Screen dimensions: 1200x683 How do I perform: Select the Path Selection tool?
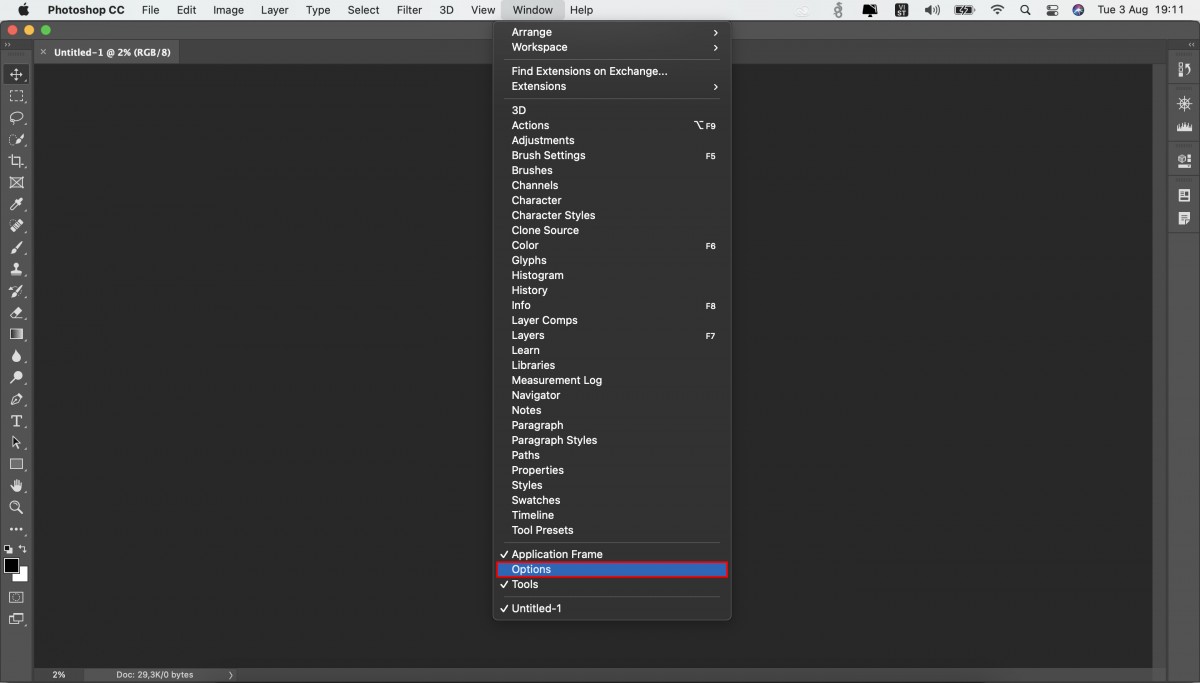click(x=16, y=442)
